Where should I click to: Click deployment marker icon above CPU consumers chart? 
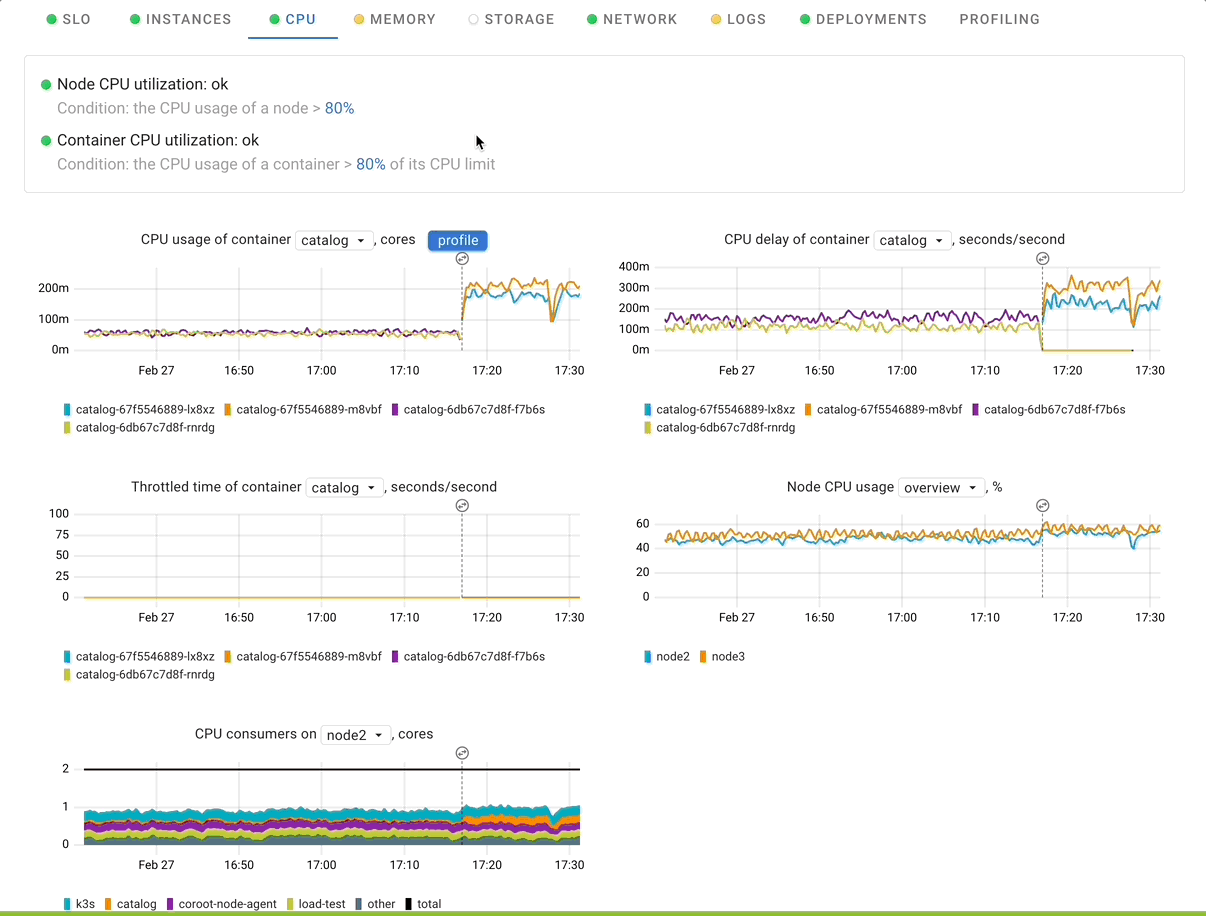(x=462, y=753)
